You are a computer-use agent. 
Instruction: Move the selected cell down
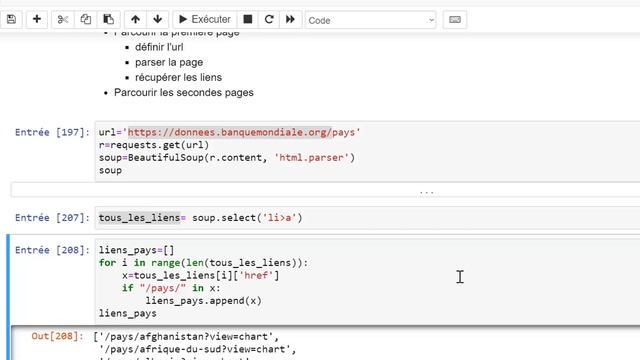click(x=158, y=19)
